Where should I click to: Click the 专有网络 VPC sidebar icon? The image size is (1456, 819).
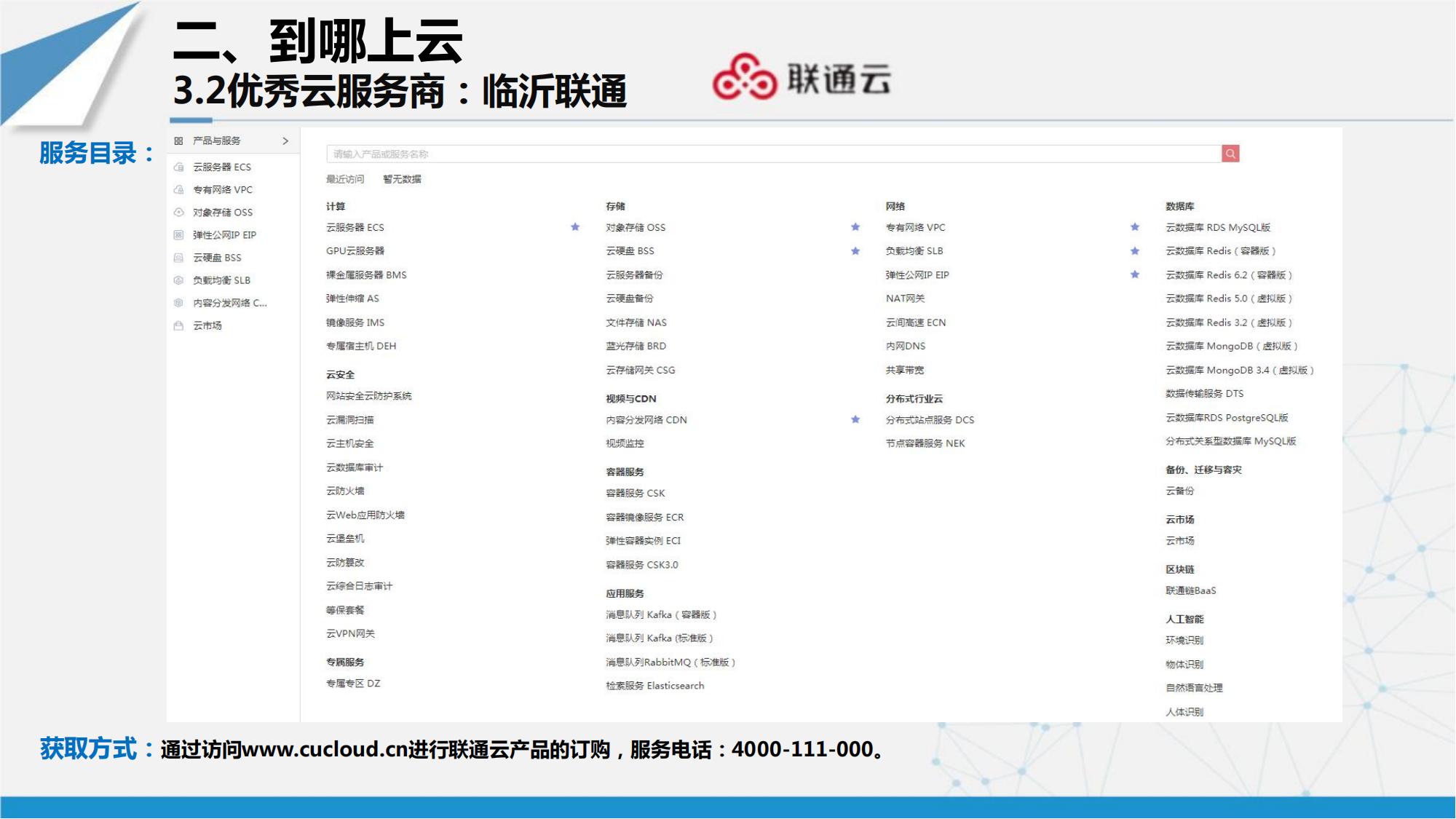[178, 190]
